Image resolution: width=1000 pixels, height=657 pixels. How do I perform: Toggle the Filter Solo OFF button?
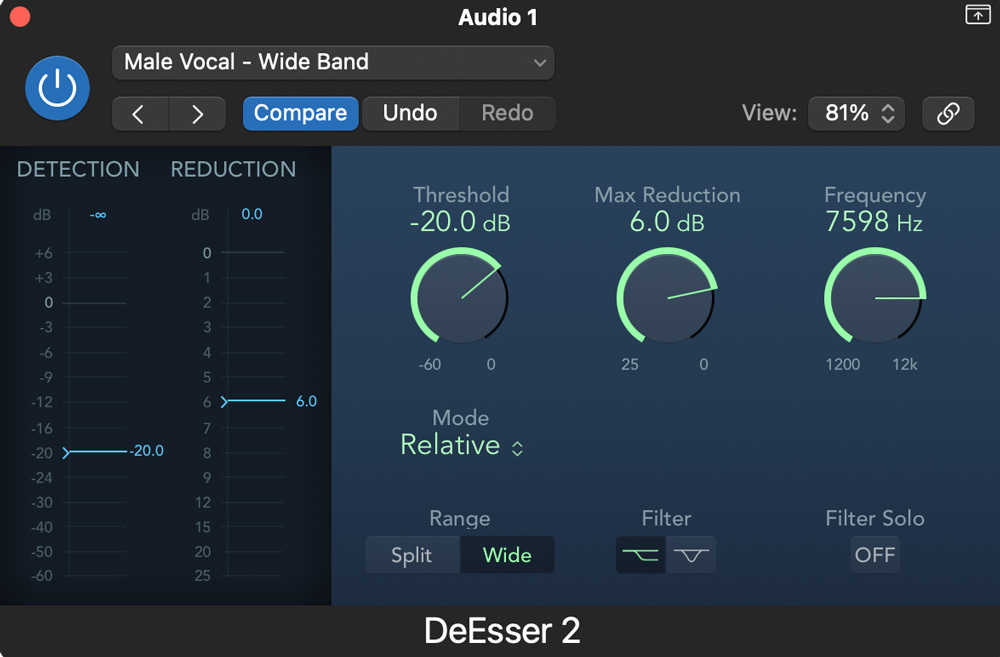coord(874,555)
